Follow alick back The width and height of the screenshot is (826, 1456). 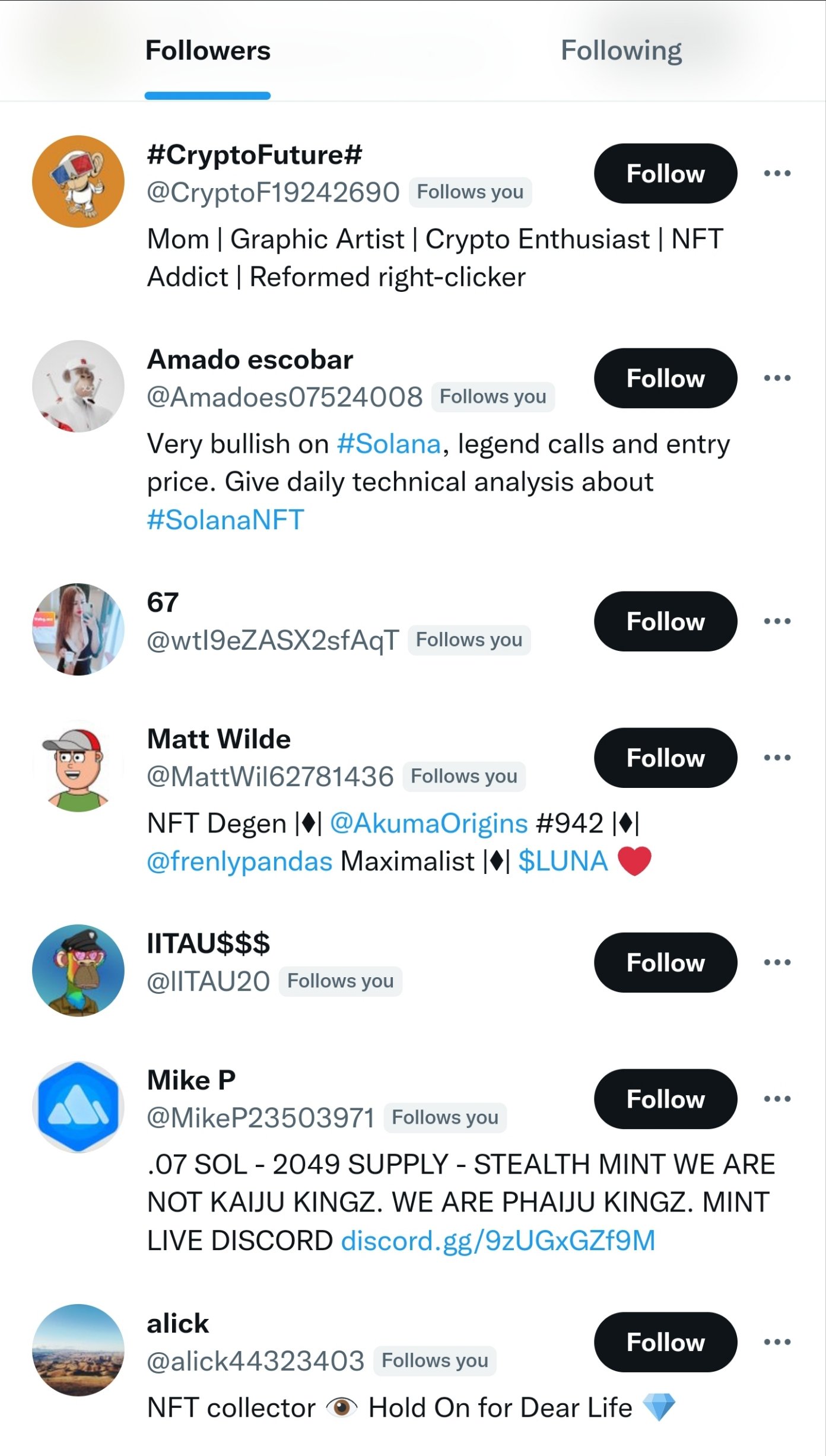tap(665, 1342)
